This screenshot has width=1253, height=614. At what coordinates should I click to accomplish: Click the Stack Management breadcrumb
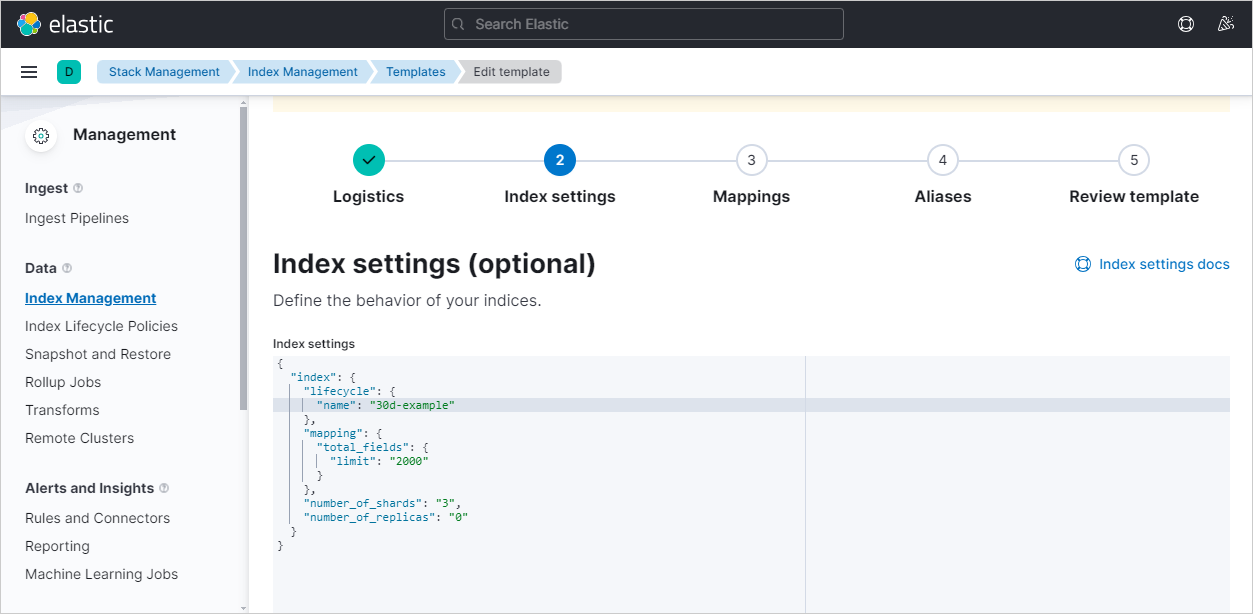(164, 72)
